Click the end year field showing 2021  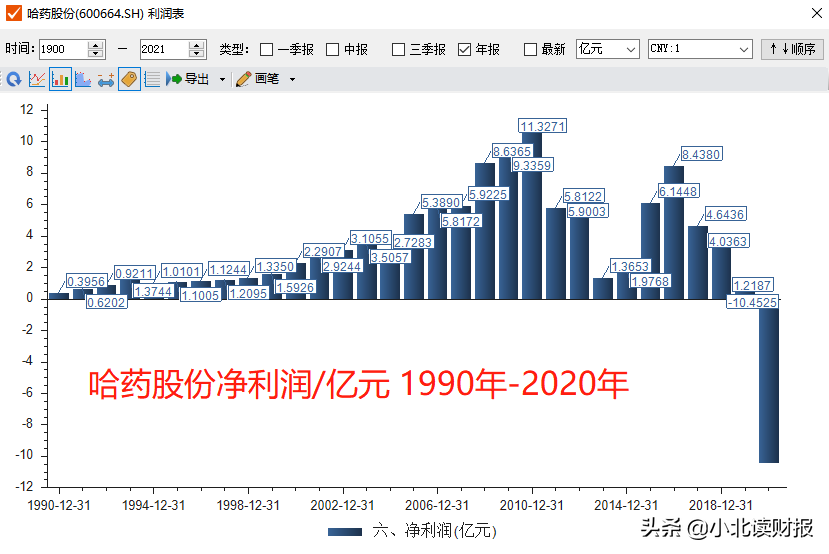[x=163, y=49]
